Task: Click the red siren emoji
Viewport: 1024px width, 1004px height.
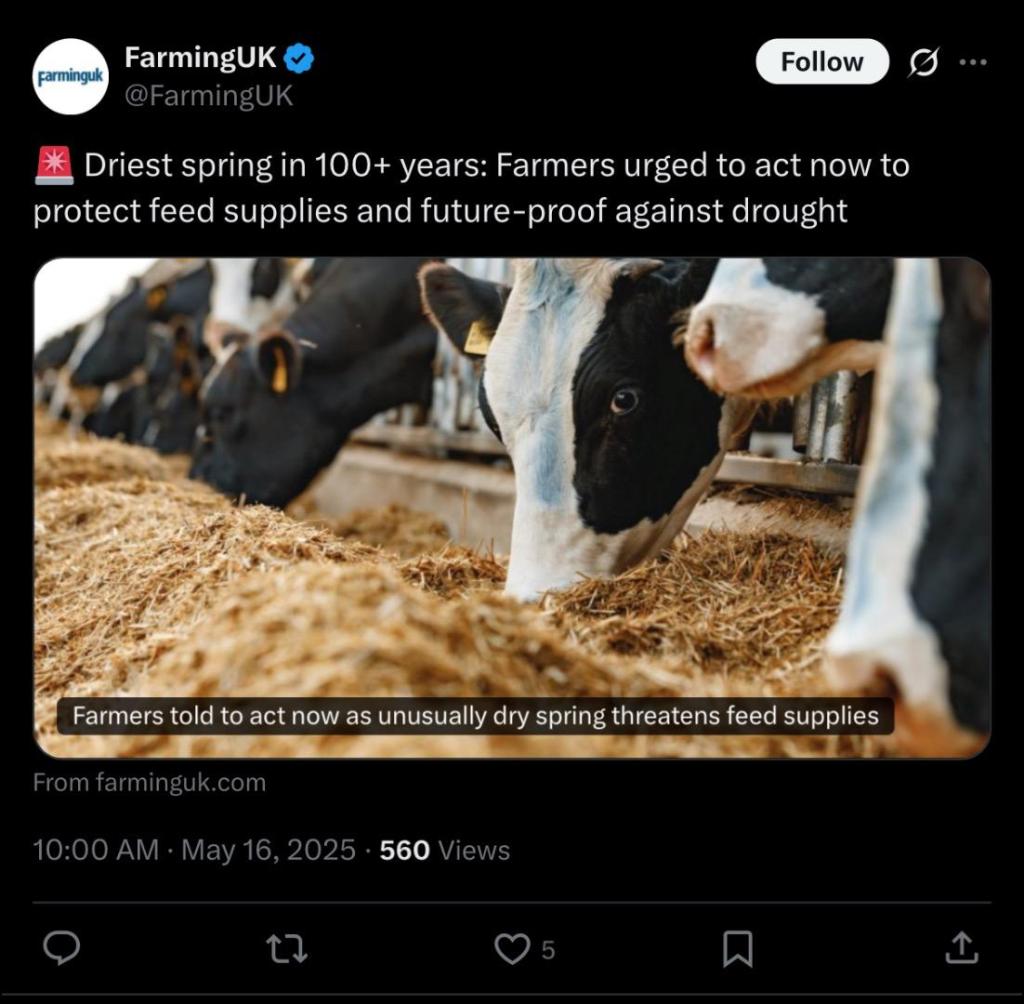Action: (54, 165)
